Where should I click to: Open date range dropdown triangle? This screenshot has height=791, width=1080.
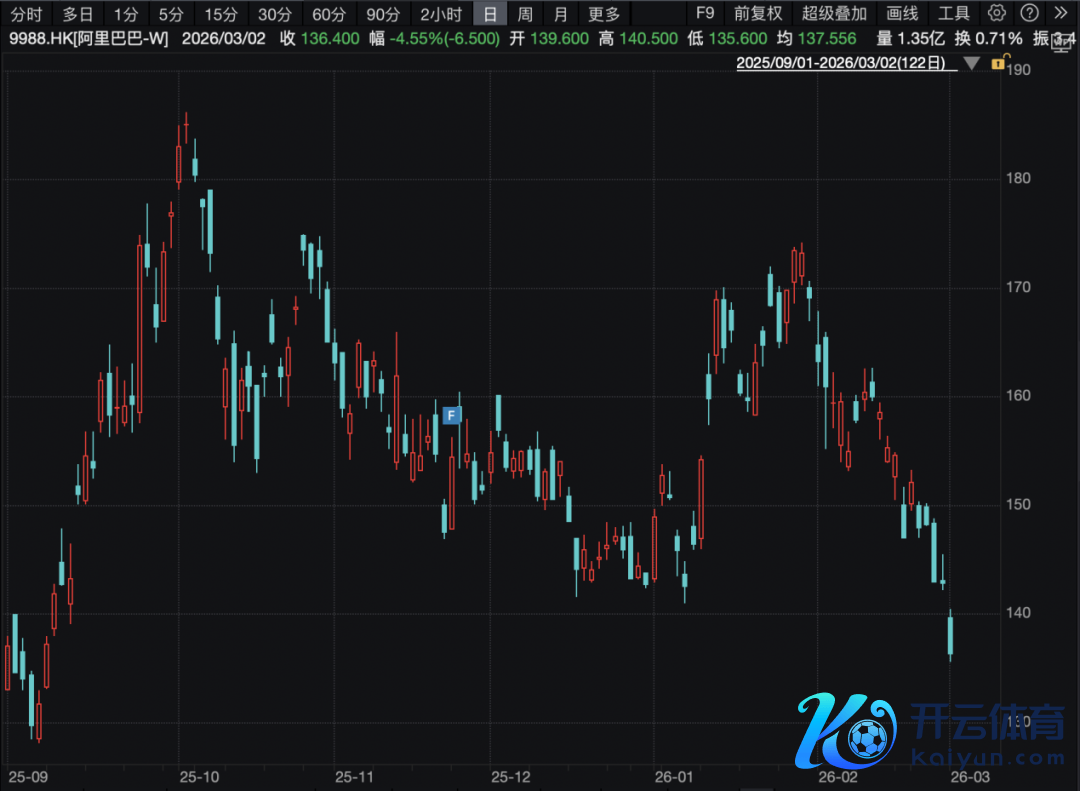click(x=970, y=63)
